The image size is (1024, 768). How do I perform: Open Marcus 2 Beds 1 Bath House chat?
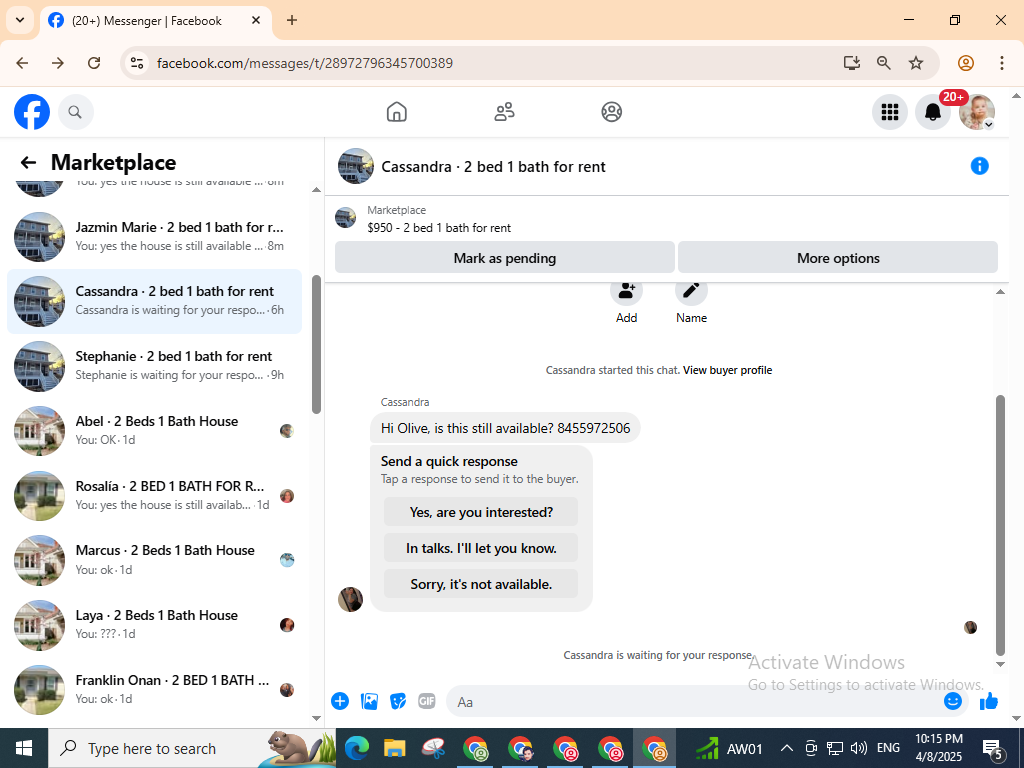[155, 560]
